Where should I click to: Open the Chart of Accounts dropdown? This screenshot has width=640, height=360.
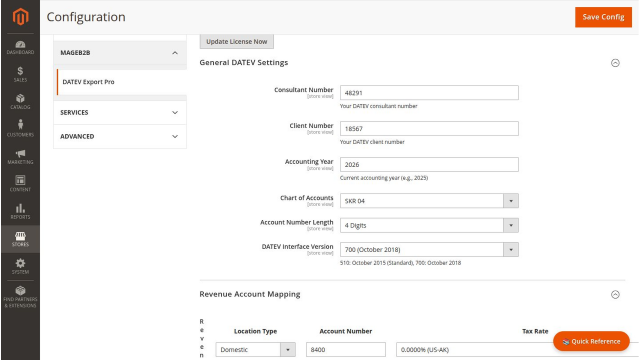[429, 201]
